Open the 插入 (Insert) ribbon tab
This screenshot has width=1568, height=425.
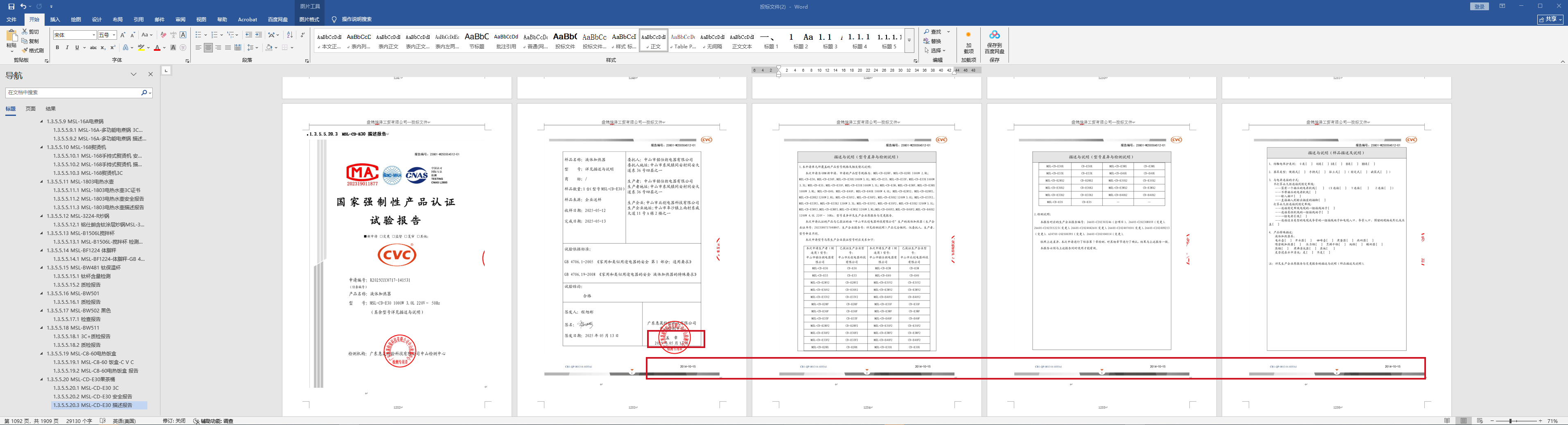pyautogui.click(x=55, y=20)
